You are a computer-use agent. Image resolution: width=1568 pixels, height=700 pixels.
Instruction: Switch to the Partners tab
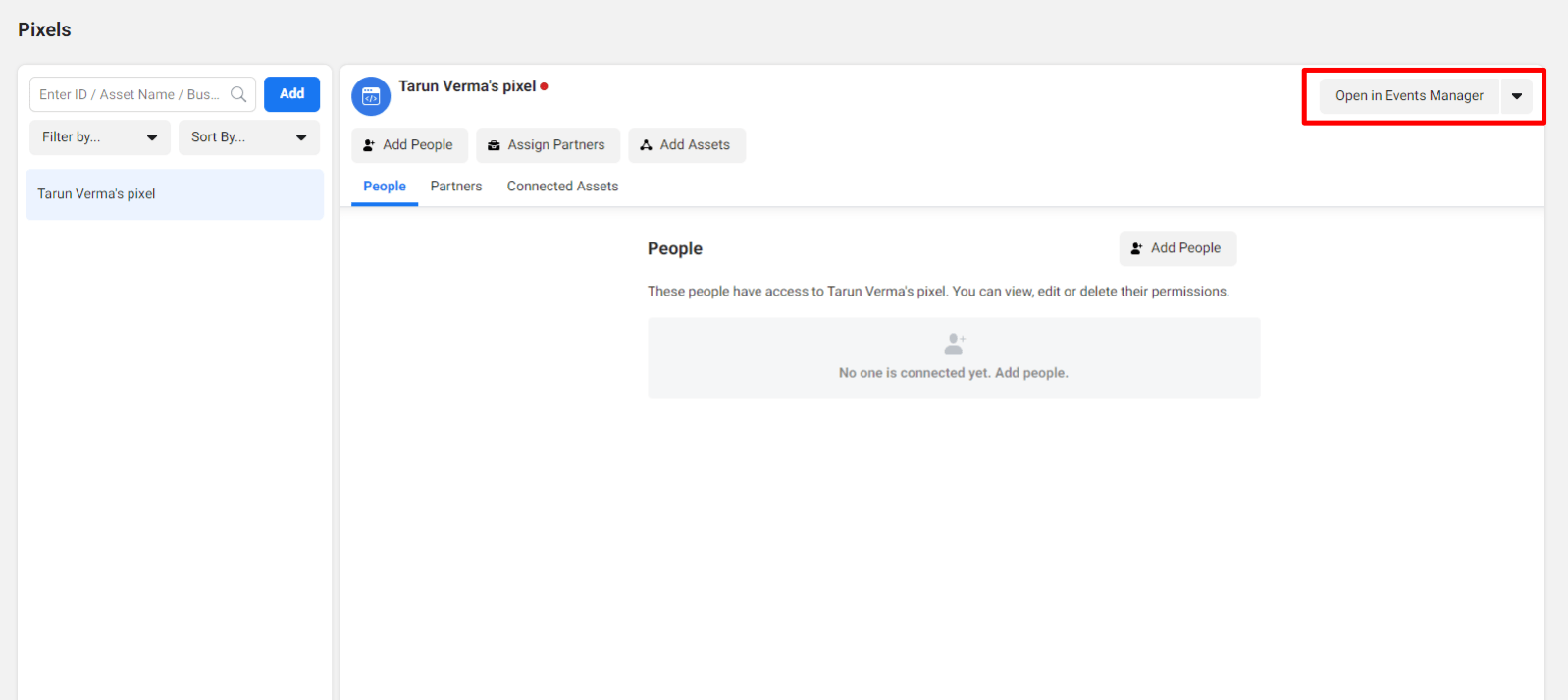pyautogui.click(x=456, y=187)
